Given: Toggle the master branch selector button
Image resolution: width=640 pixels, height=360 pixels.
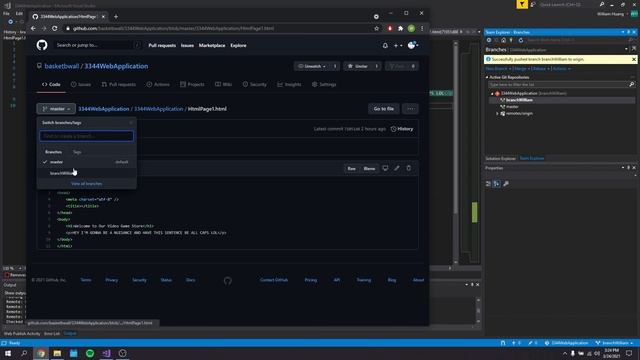Looking at the screenshot, I should [x=56, y=109].
